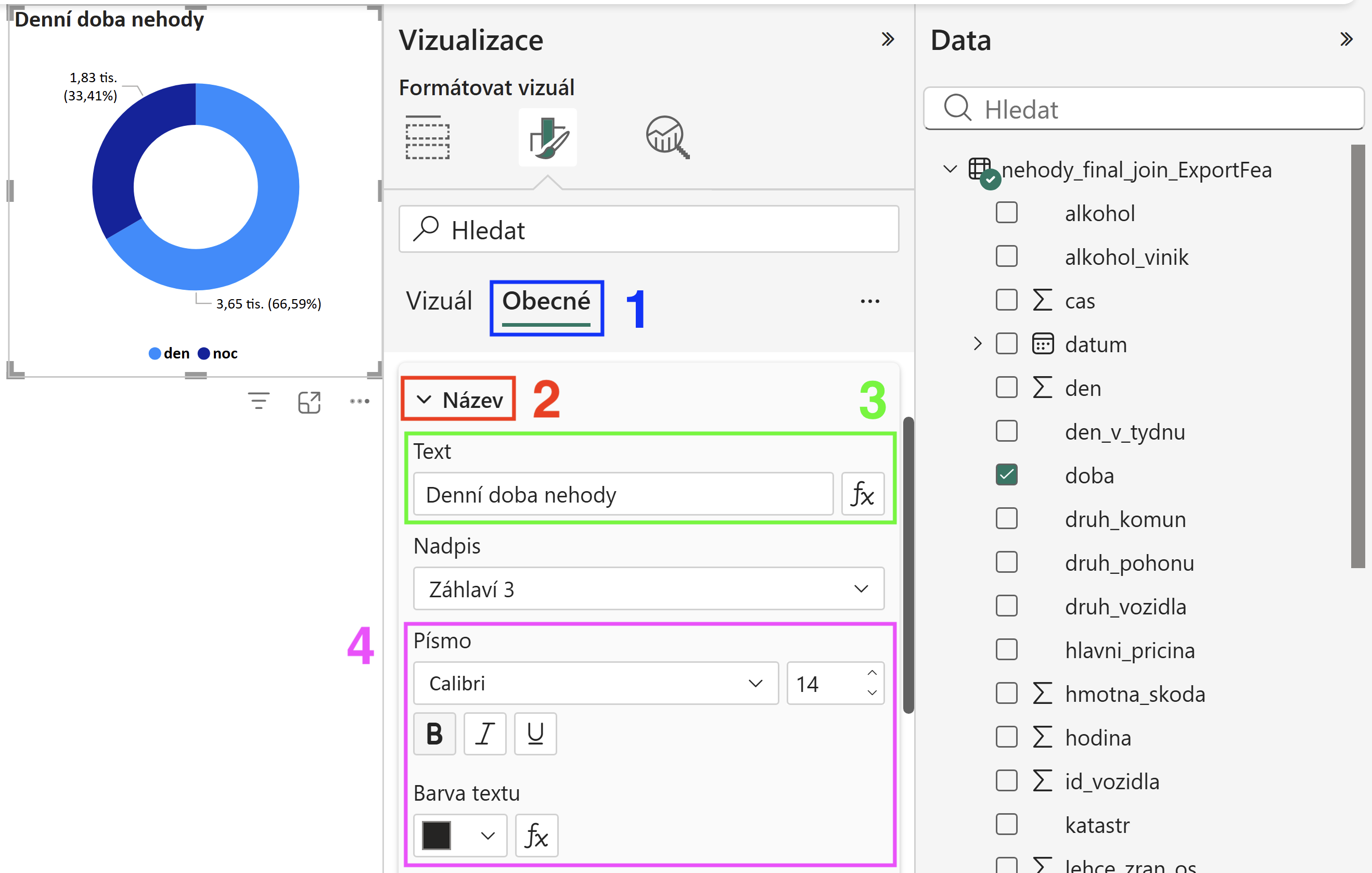Click the filter icon below the donut chart
The height and width of the screenshot is (873, 1372).
click(x=259, y=401)
